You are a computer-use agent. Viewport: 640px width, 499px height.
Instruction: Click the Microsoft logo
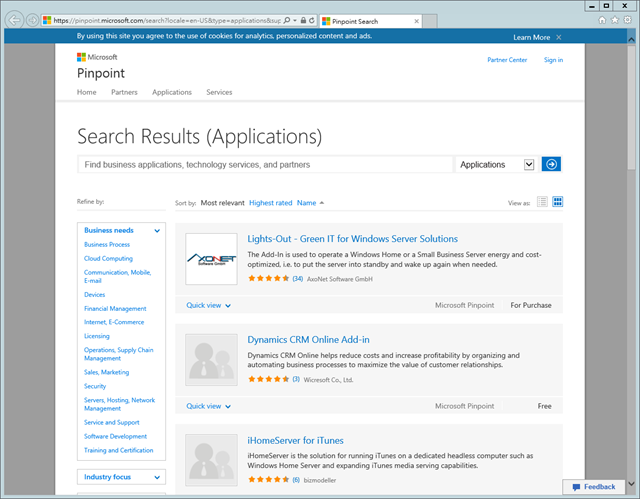(97, 57)
